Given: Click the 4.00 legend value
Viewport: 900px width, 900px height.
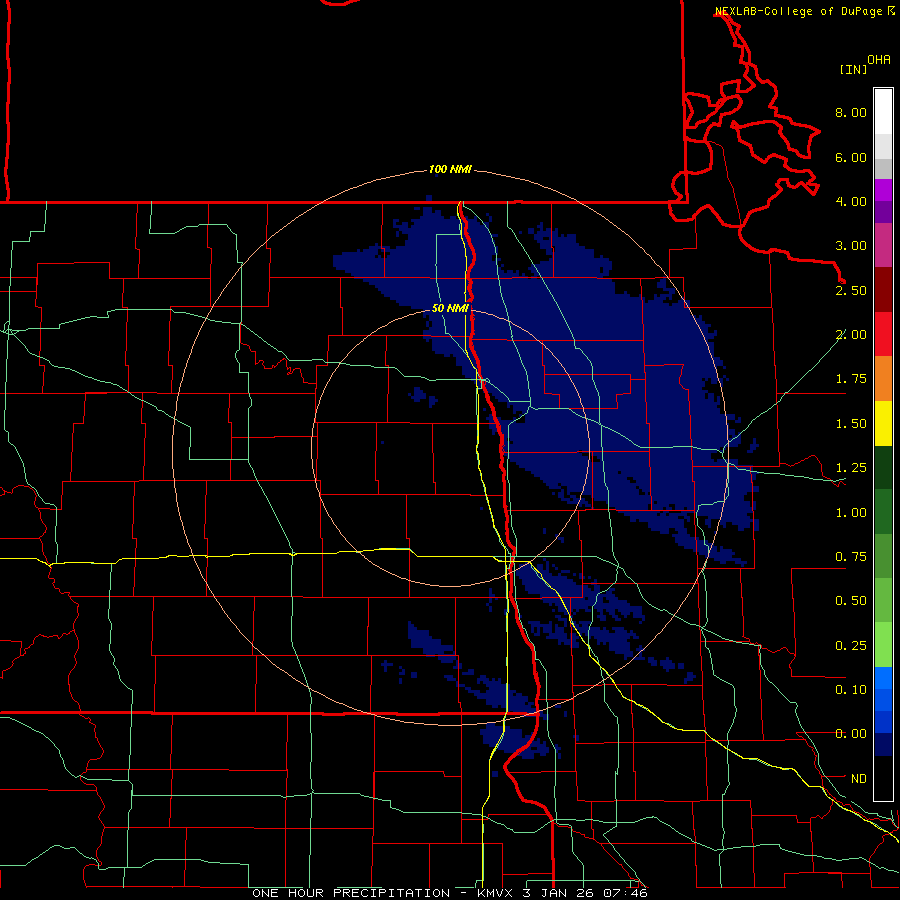Looking at the screenshot, I should [851, 201].
